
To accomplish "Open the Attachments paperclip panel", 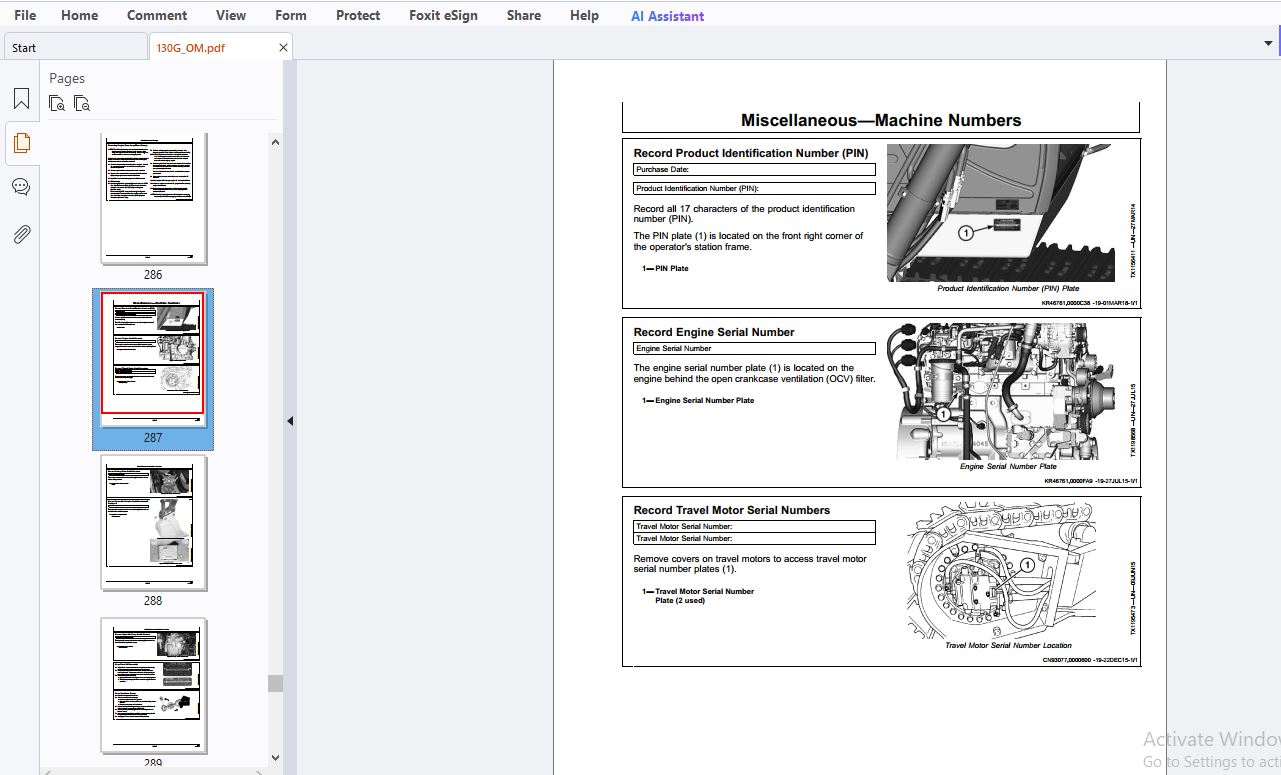I will (21, 234).
